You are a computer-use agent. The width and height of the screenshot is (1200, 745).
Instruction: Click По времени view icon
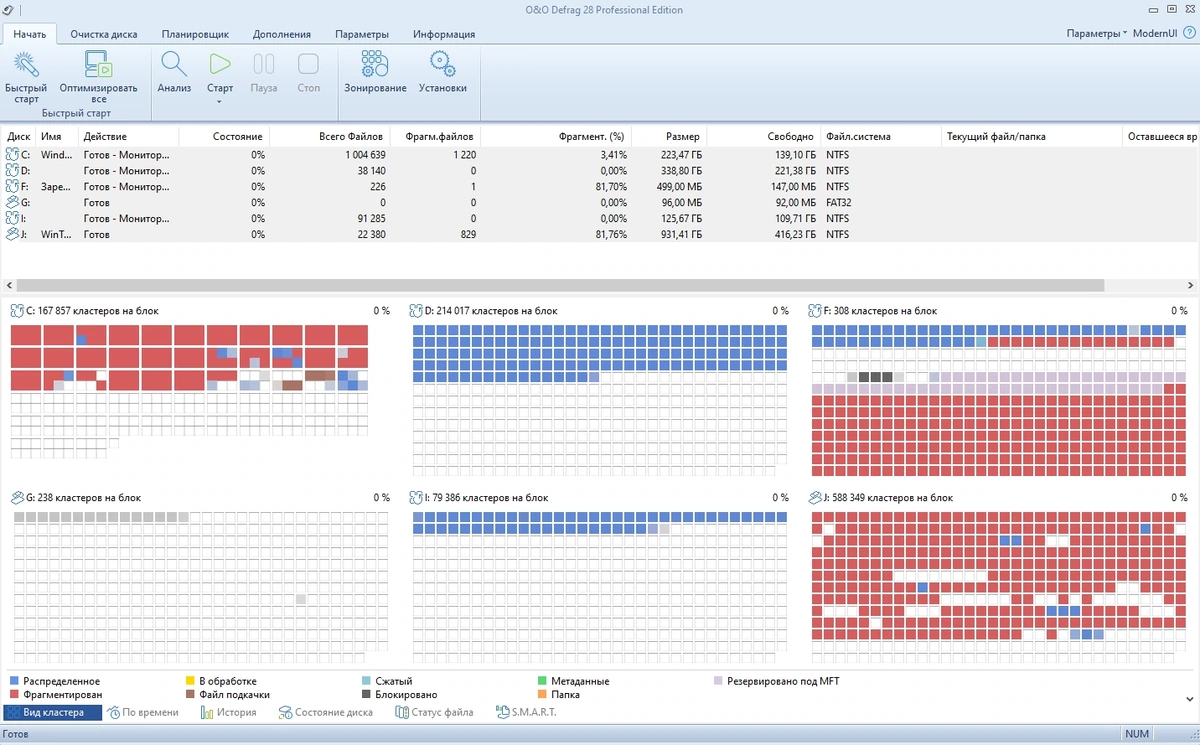pyautogui.click(x=115, y=712)
